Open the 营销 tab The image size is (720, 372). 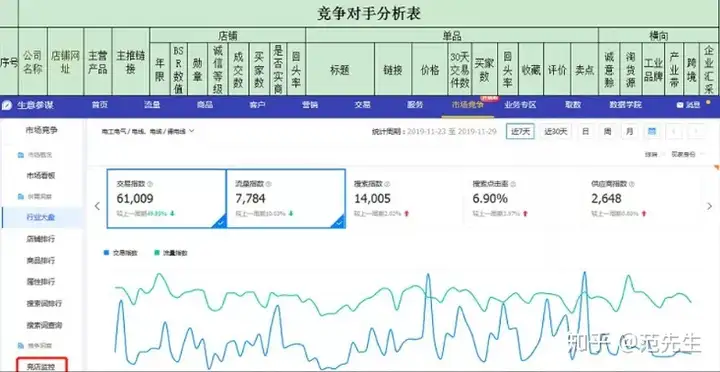(310, 105)
